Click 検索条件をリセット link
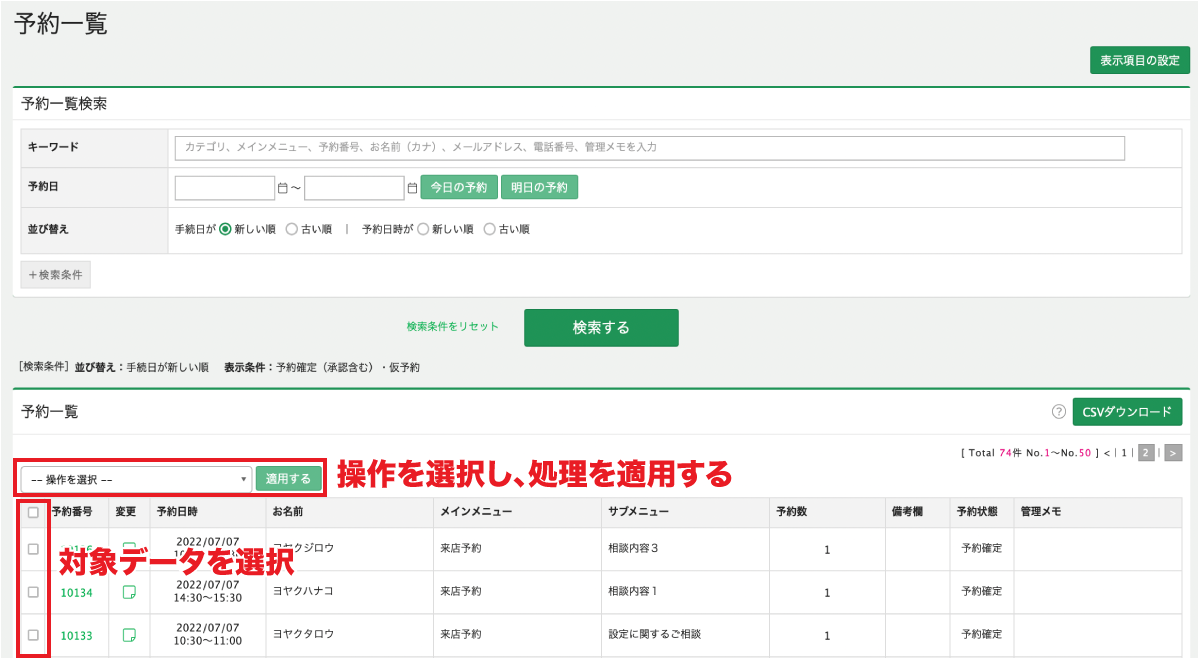Image resolution: width=1198 pixels, height=658 pixels. click(452, 326)
